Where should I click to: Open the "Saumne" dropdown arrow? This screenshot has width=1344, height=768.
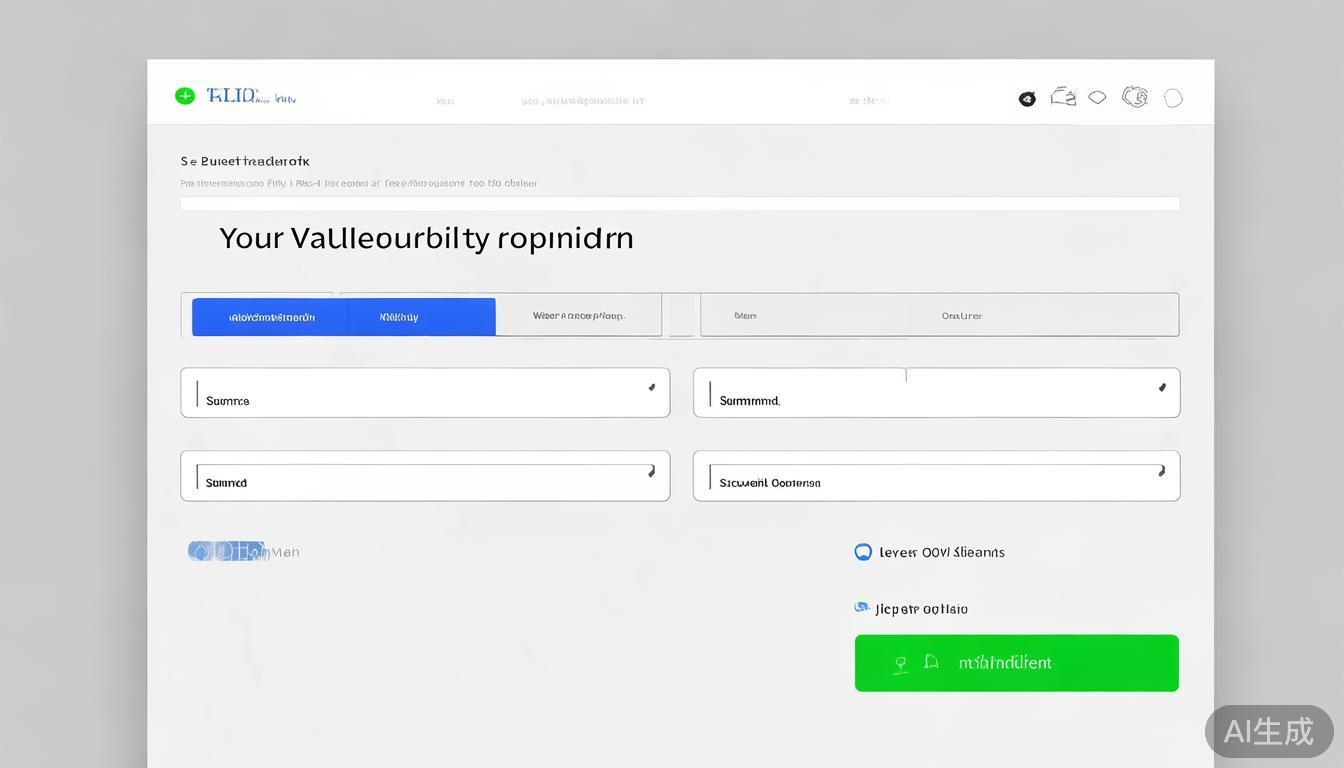click(651, 388)
